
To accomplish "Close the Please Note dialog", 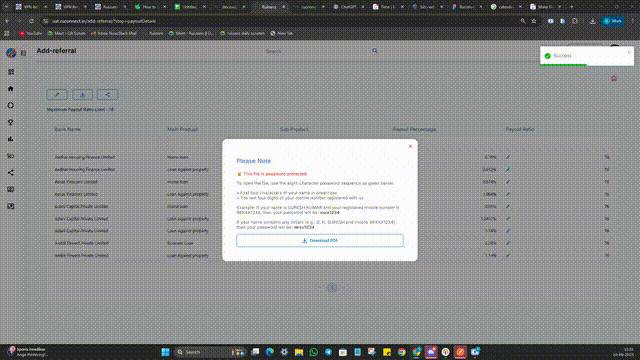I will click(411, 146).
